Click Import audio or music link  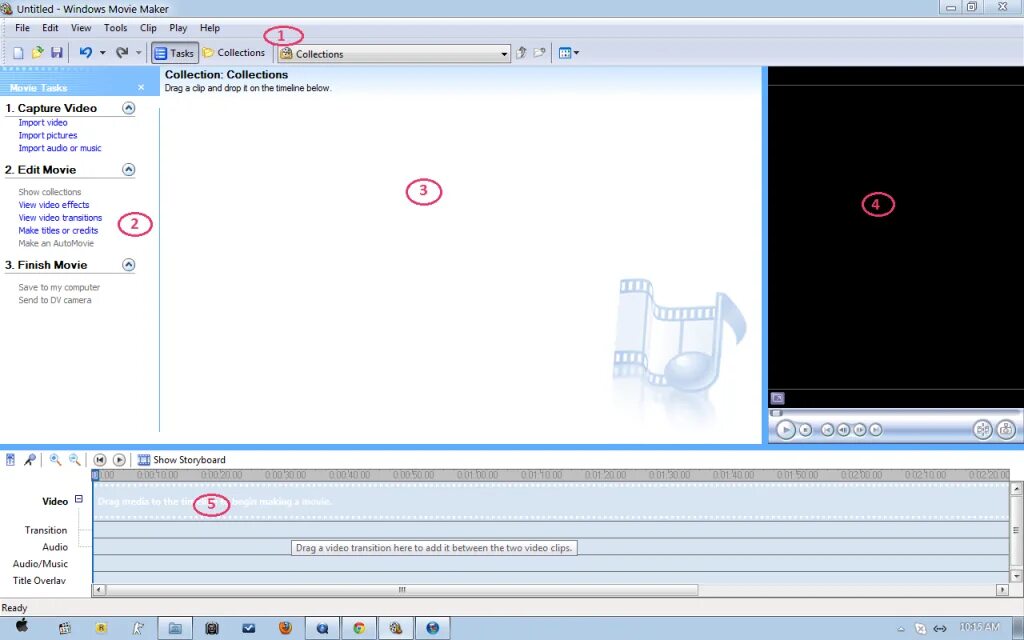(x=60, y=148)
